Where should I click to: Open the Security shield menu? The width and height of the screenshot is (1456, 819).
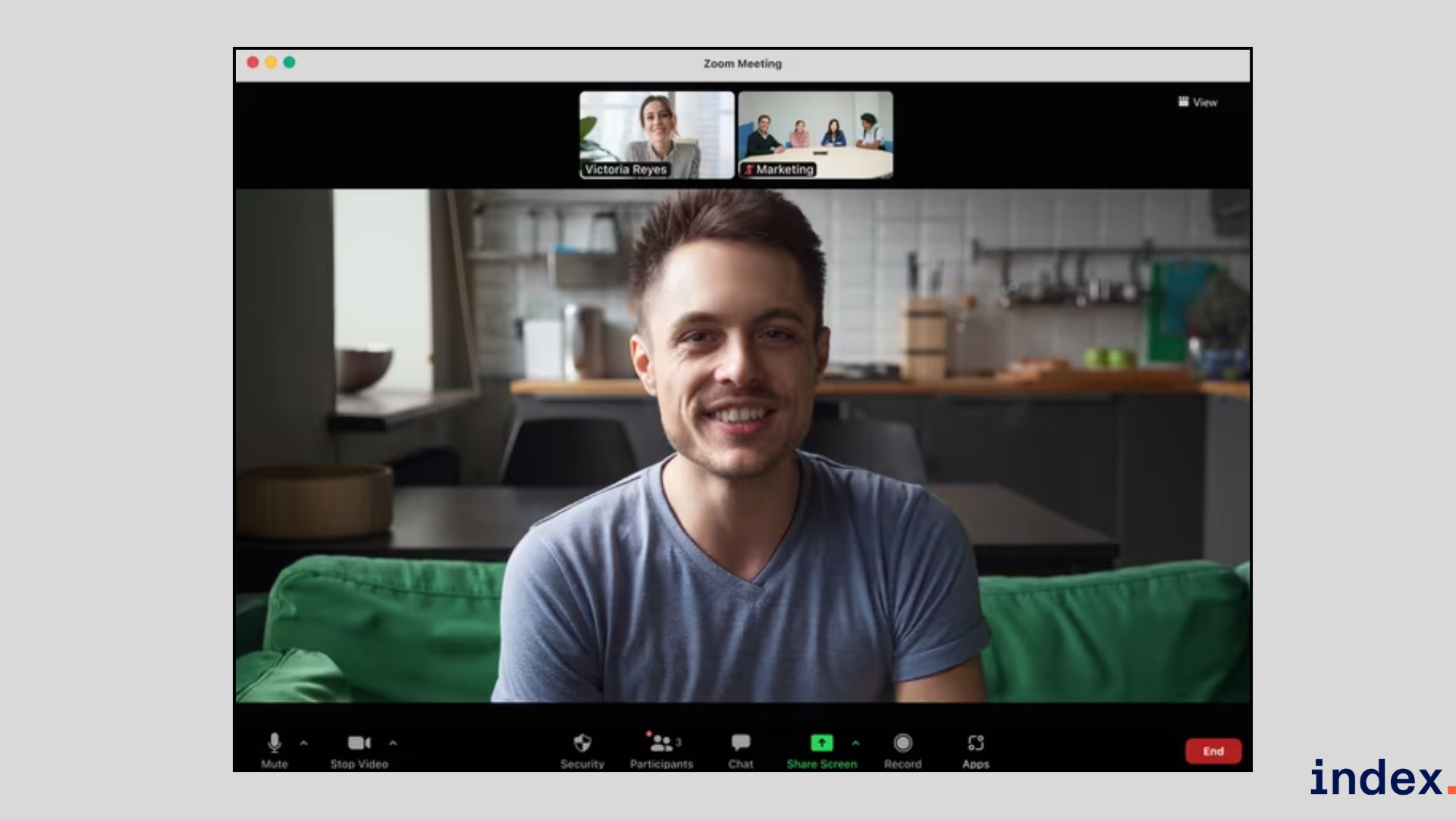click(x=582, y=745)
